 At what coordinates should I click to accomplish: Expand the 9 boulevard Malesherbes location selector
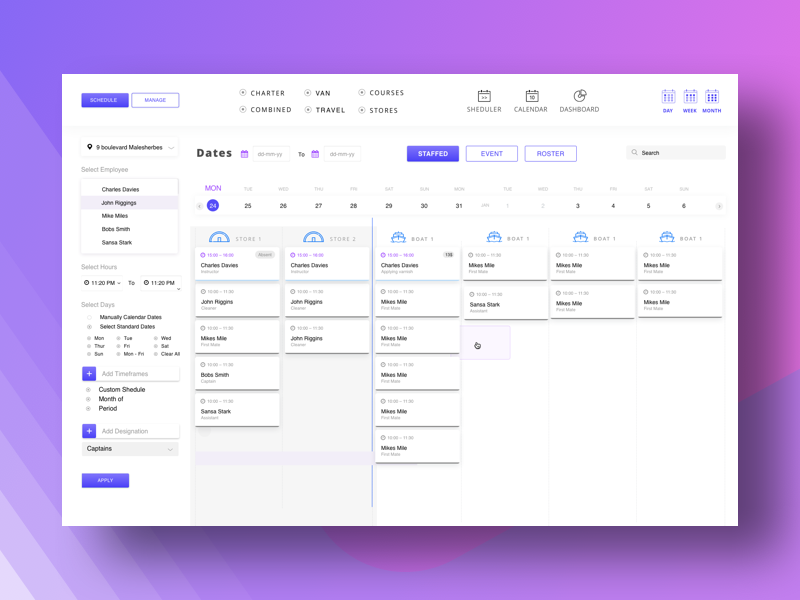[131, 146]
